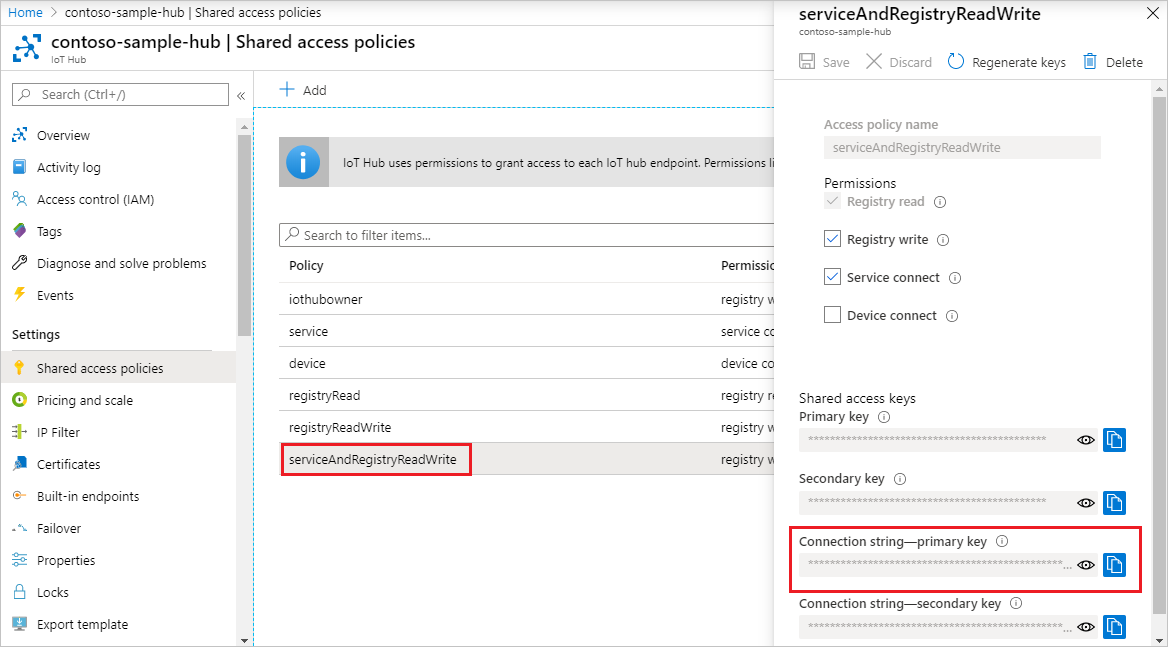
Task: Copy connection string secondary key
Action: [x=1114, y=627]
